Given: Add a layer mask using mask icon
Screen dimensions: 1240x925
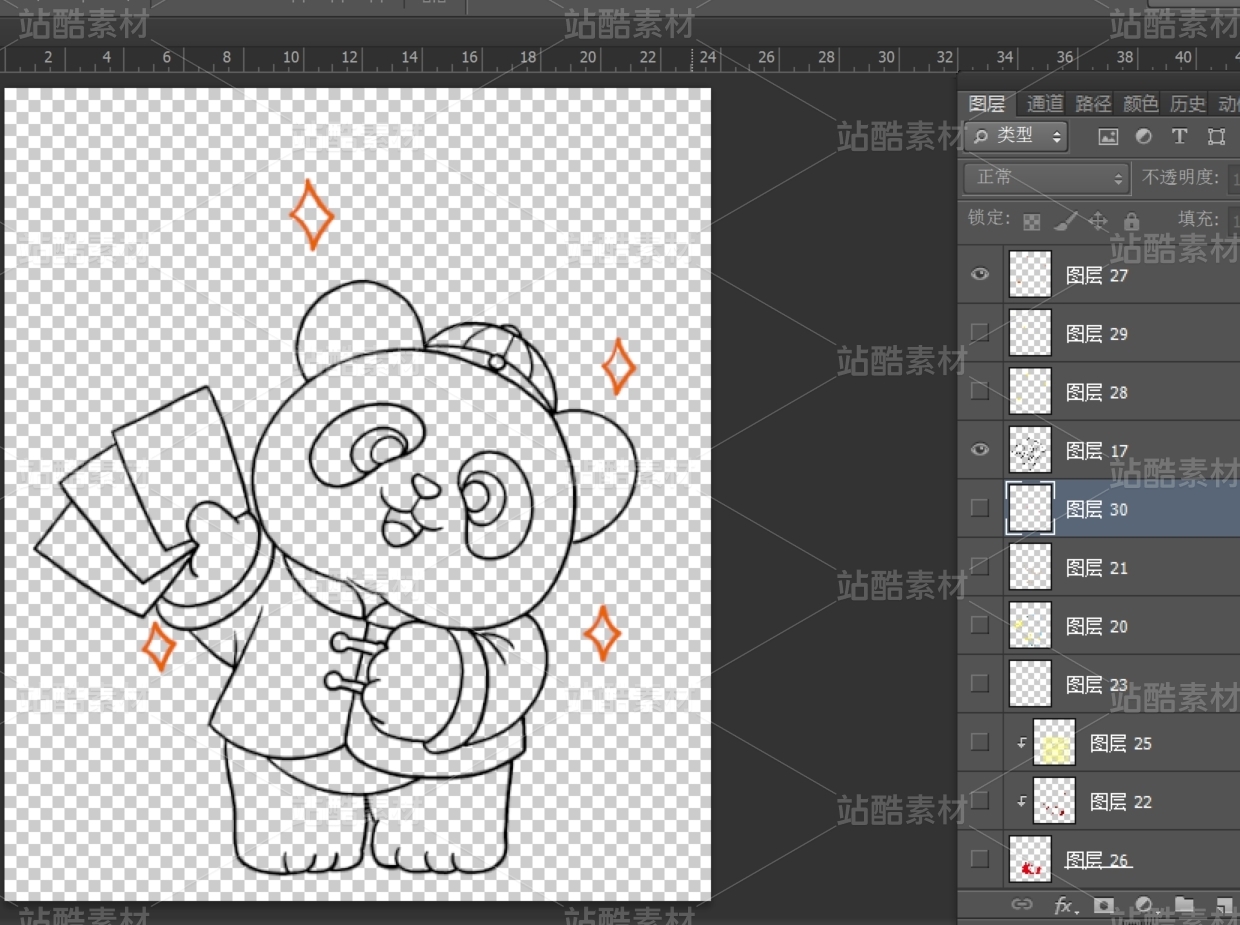Looking at the screenshot, I should coord(1104,905).
